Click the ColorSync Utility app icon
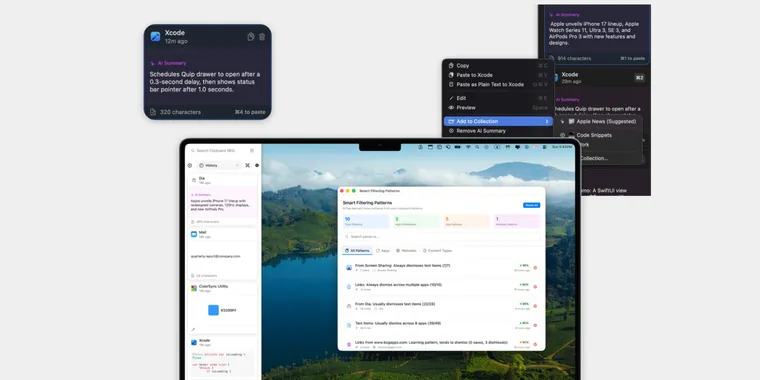This screenshot has height=380, width=760. 194,288
